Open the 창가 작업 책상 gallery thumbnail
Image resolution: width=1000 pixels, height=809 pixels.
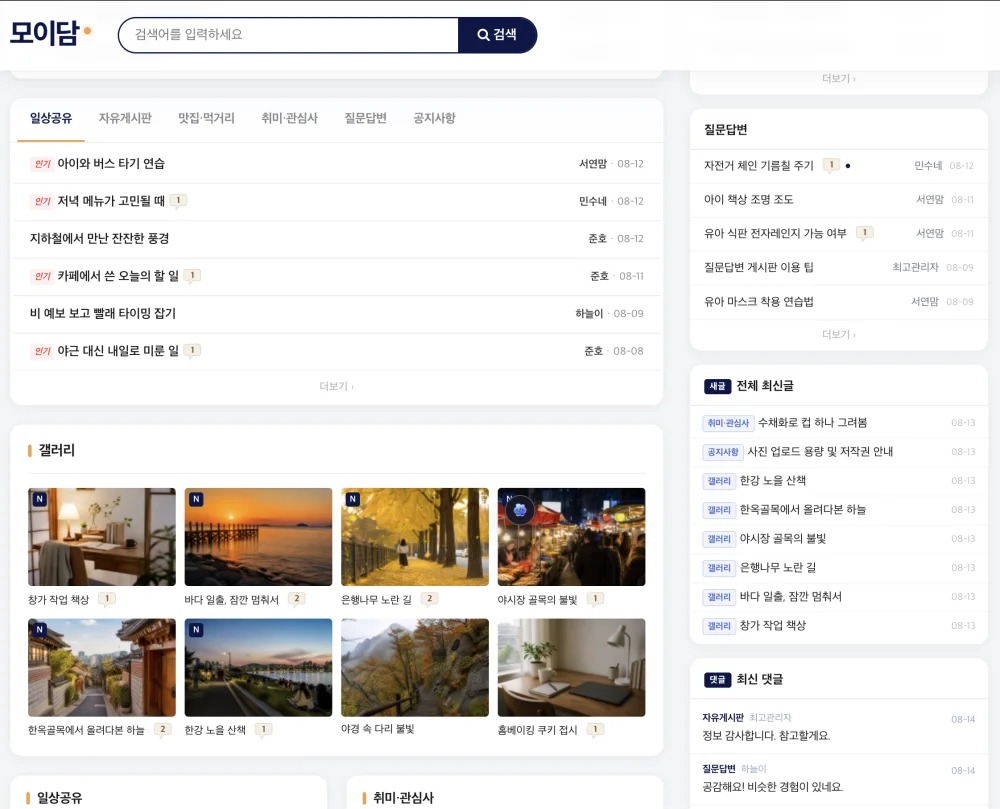102,537
